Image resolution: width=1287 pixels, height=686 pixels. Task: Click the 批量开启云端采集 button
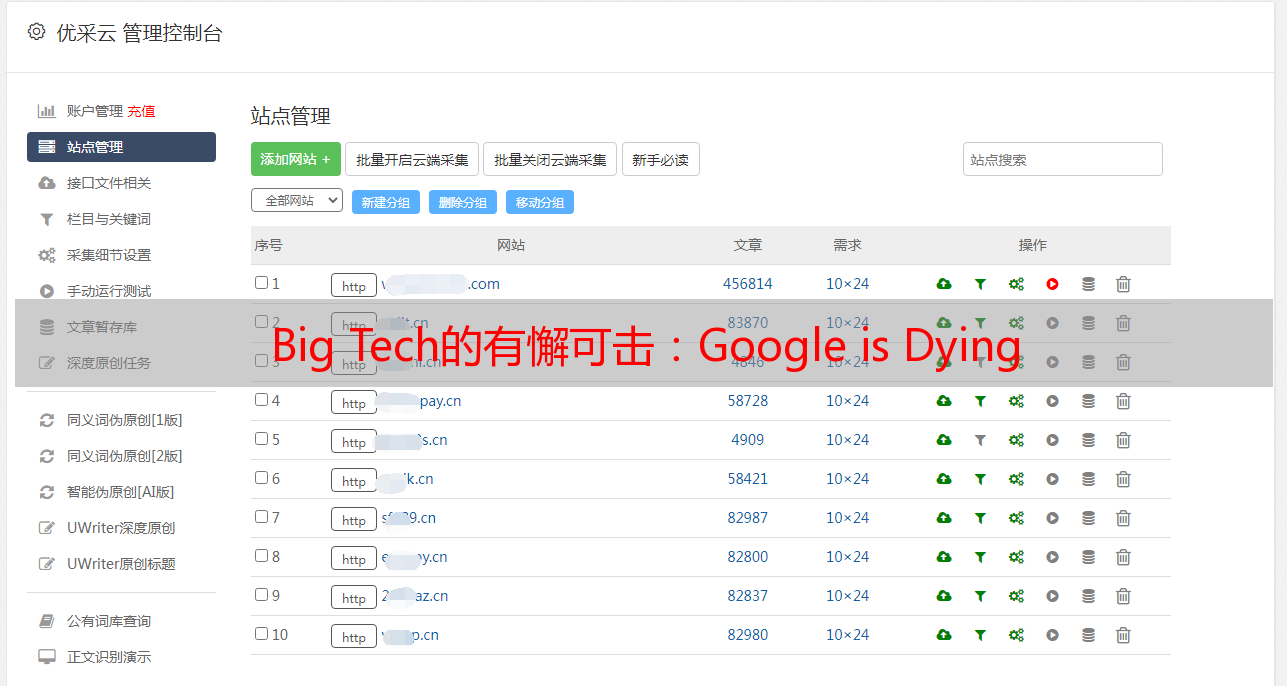(412, 159)
